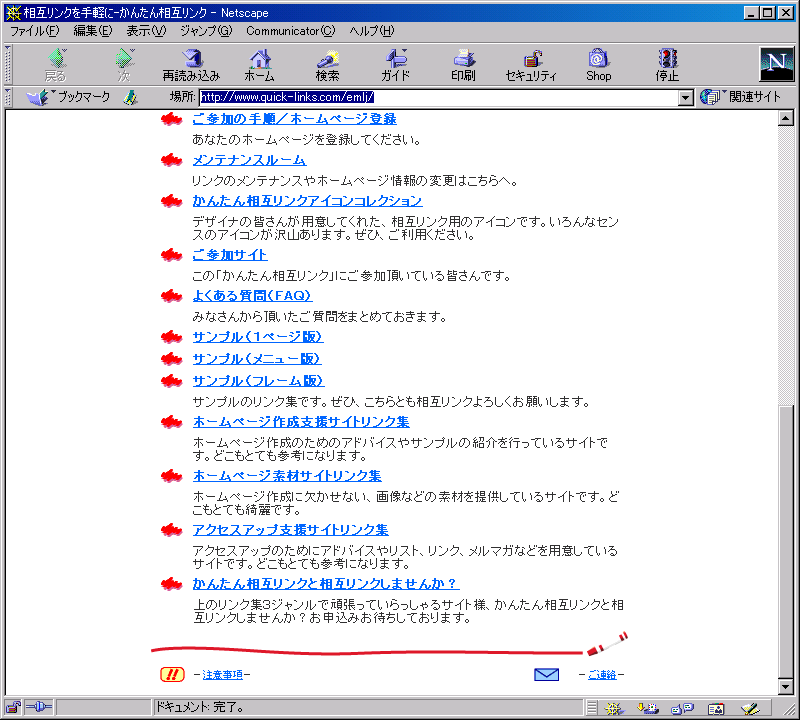The width and height of the screenshot is (800, 720).
Task: Open the メンテナンスルーム link
Action: 249,160
